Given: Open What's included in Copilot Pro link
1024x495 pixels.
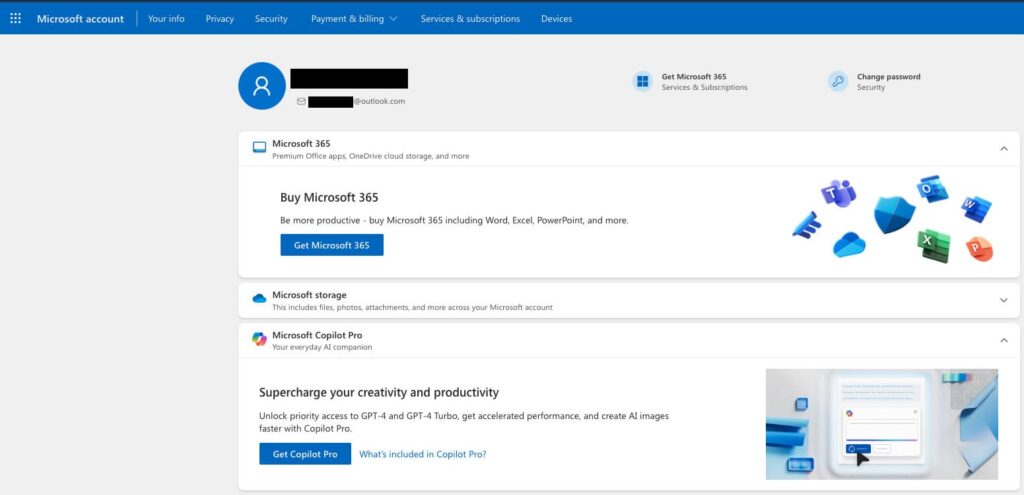Looking at the screenshot, I should click(423, 454).
